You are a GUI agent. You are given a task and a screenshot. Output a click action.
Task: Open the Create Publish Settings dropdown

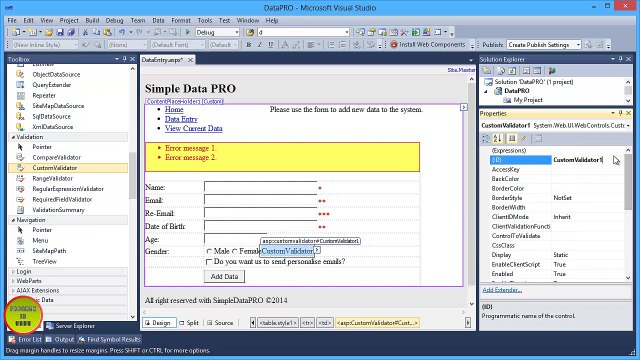coord(578,45)
